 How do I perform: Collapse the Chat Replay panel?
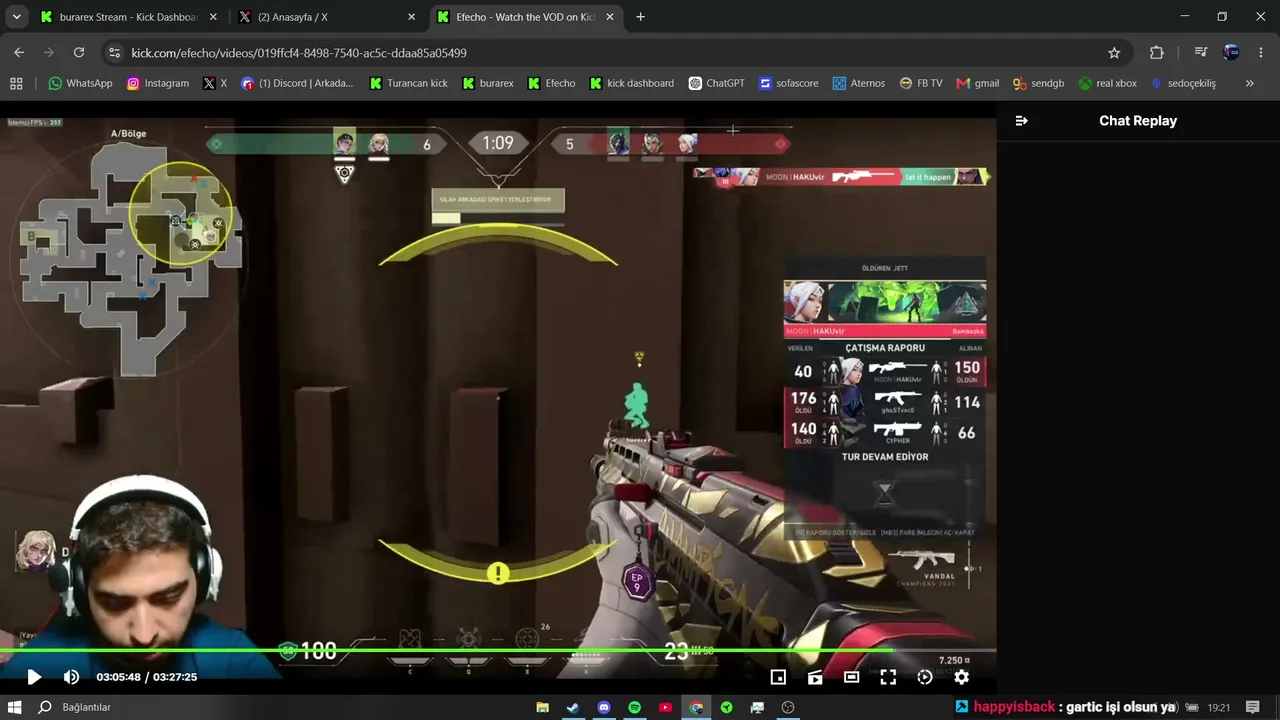1021,121
